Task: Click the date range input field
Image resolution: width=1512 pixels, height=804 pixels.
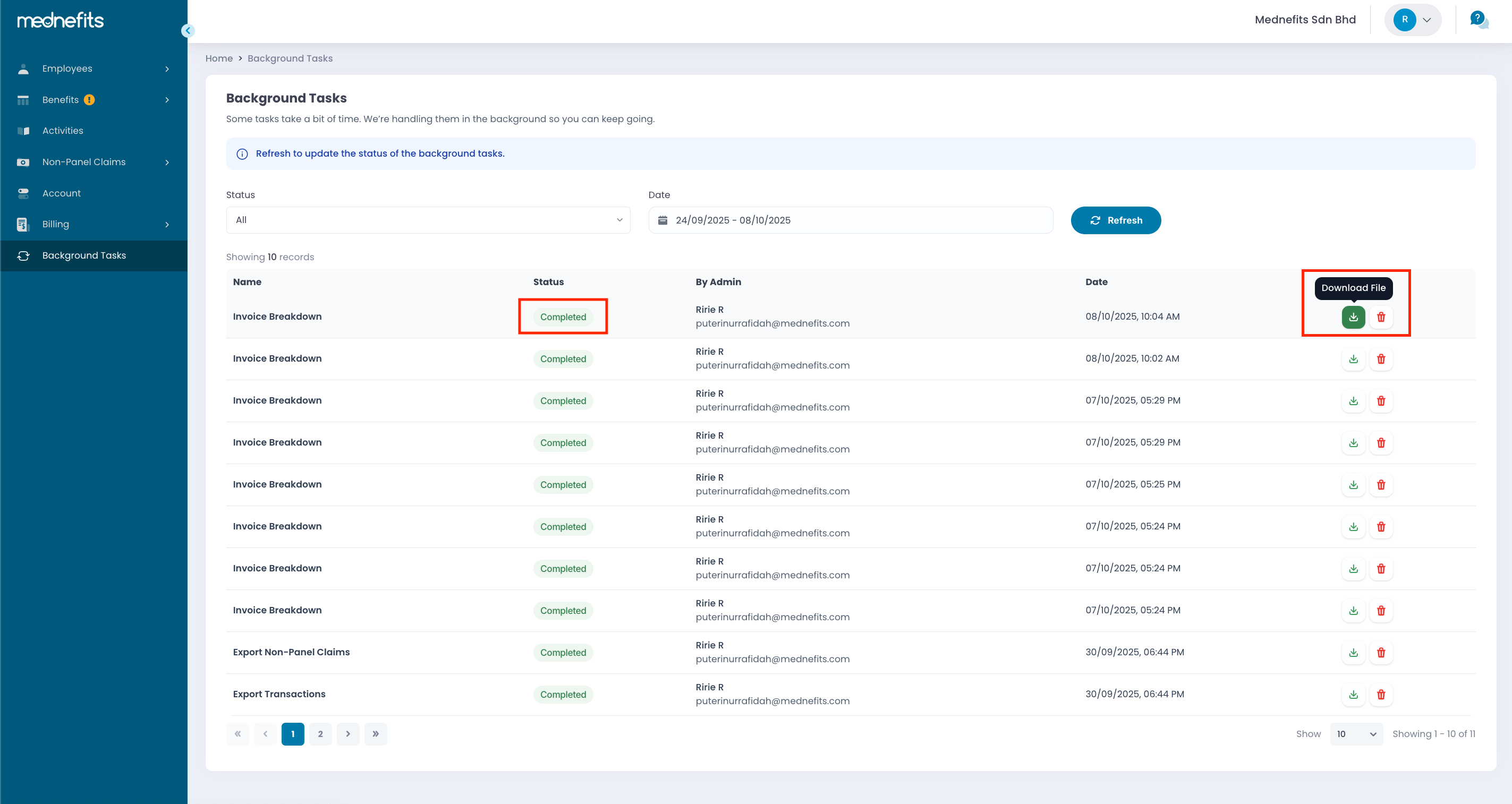Action: pyautogui.click(x=851, y=220)
